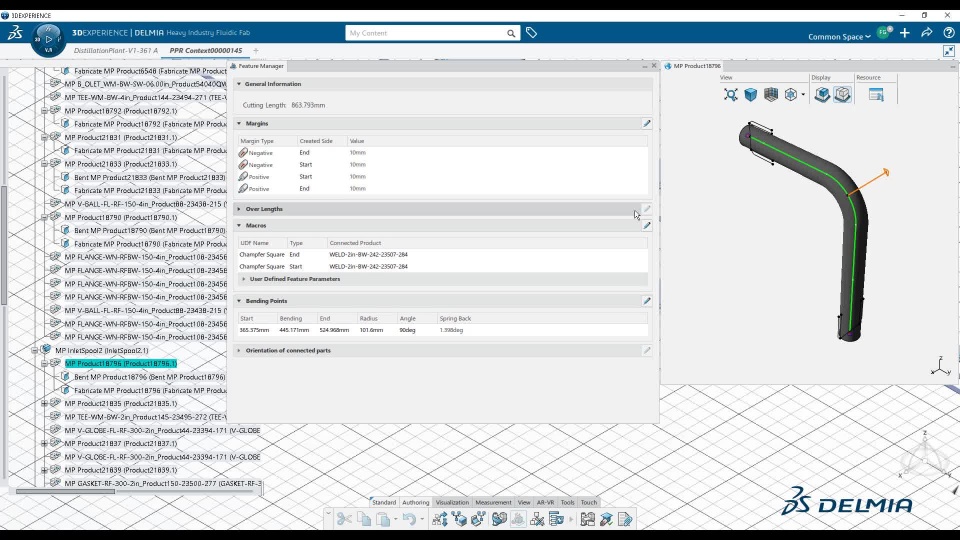The width and height of the screenshot is (960, 540).
Task: Click the search magnifier in My Content
Action: 511,33
